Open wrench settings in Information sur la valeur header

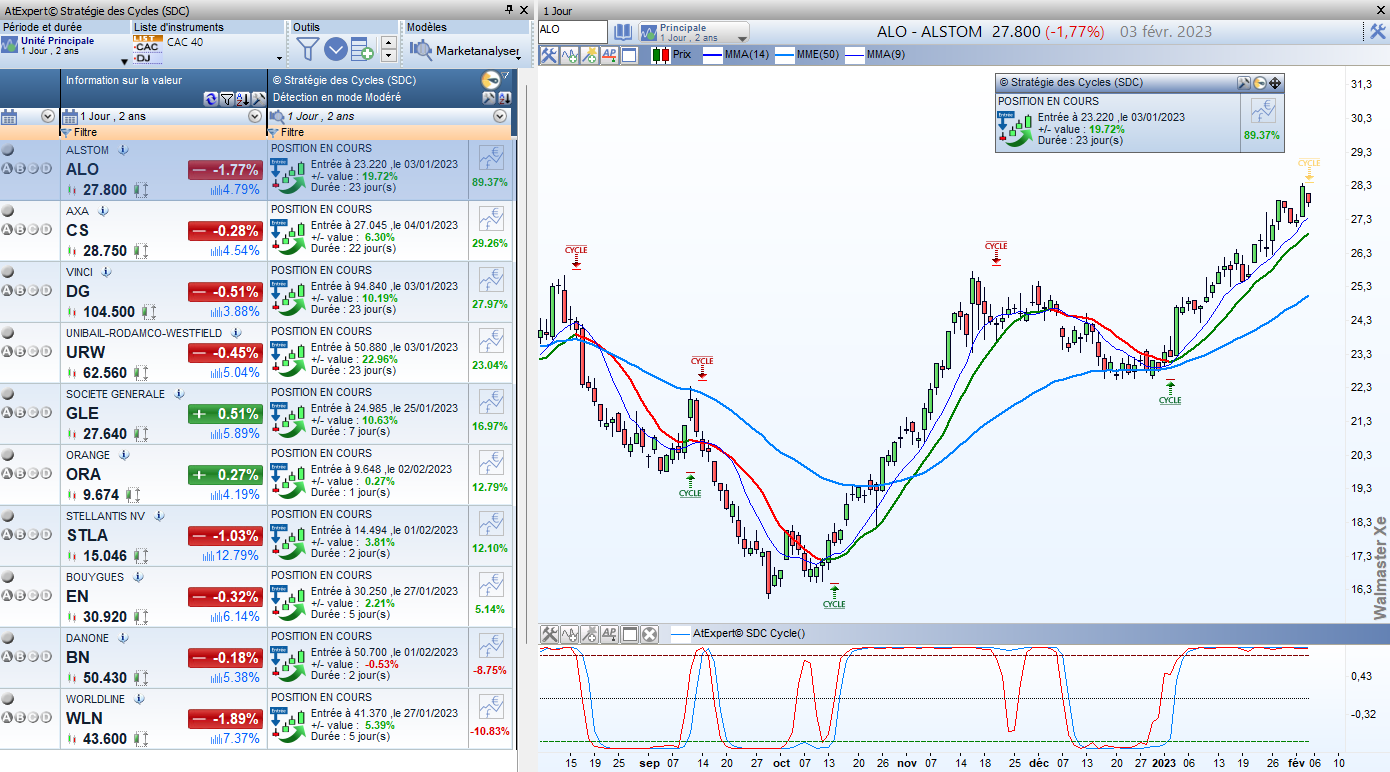click(x=258, y=98)
